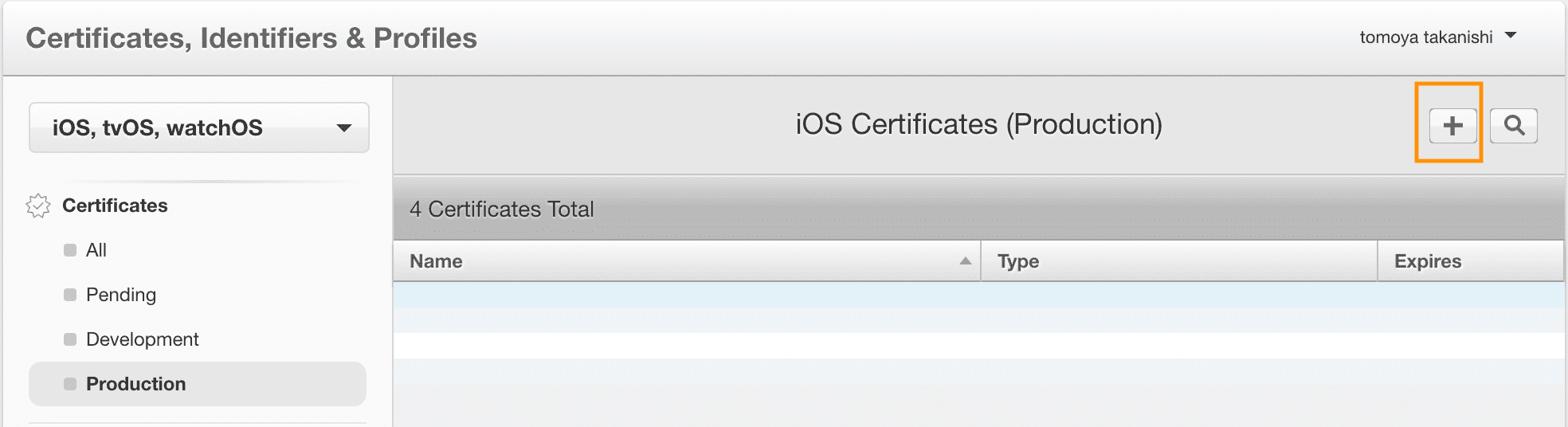Select Production certificates in sidebar
The width and height of the screenshot is (1568, 427).
point(198,384)
